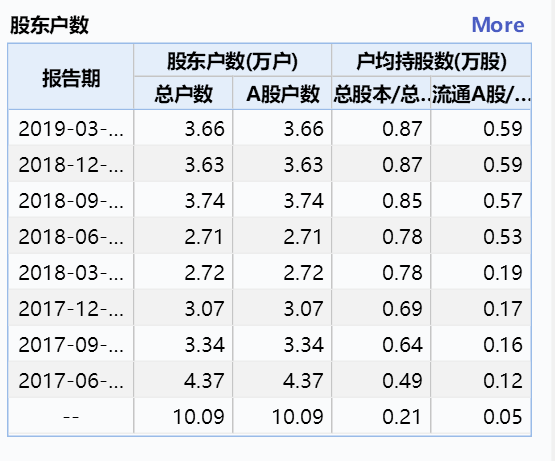
Task: Open the More link for 股东户数
Action: coord(498,25)
